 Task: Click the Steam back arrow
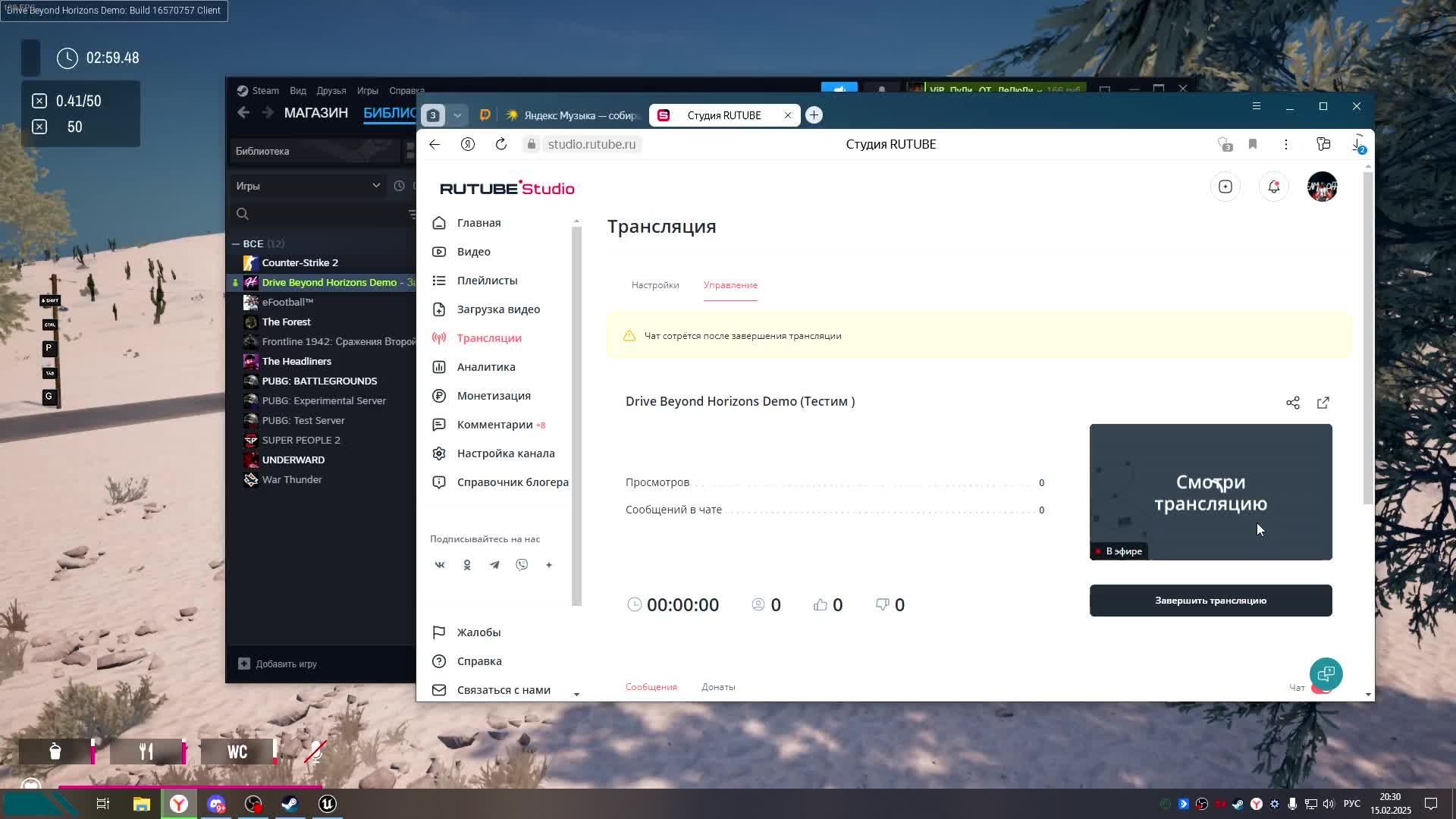tap(243, 113)
